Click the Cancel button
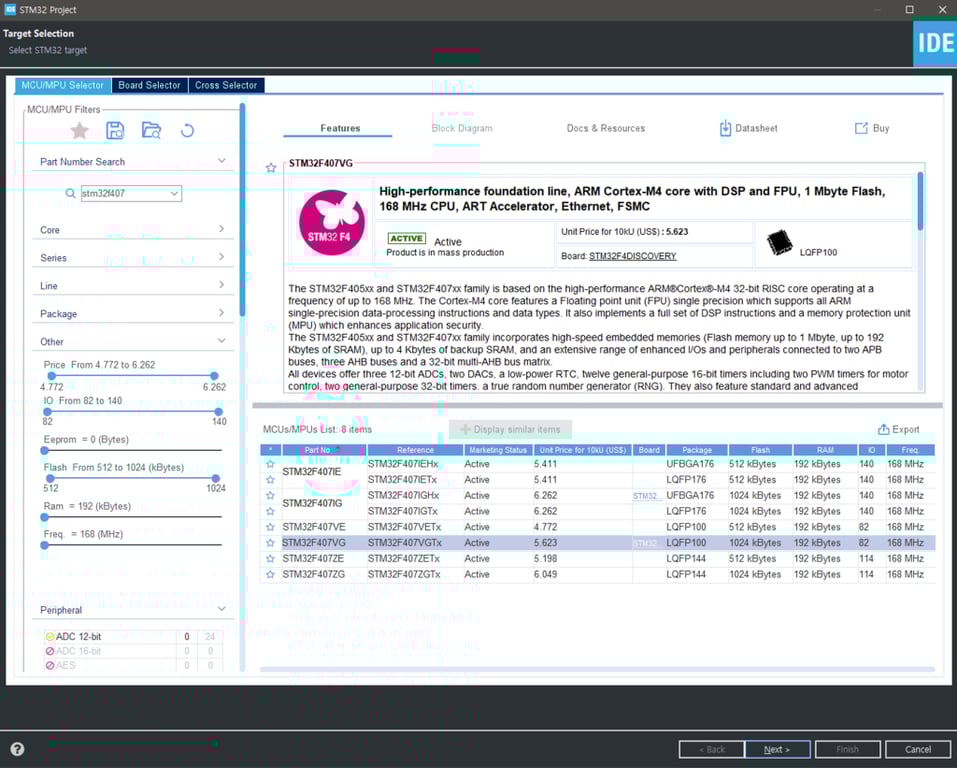 tap(917, 749)
